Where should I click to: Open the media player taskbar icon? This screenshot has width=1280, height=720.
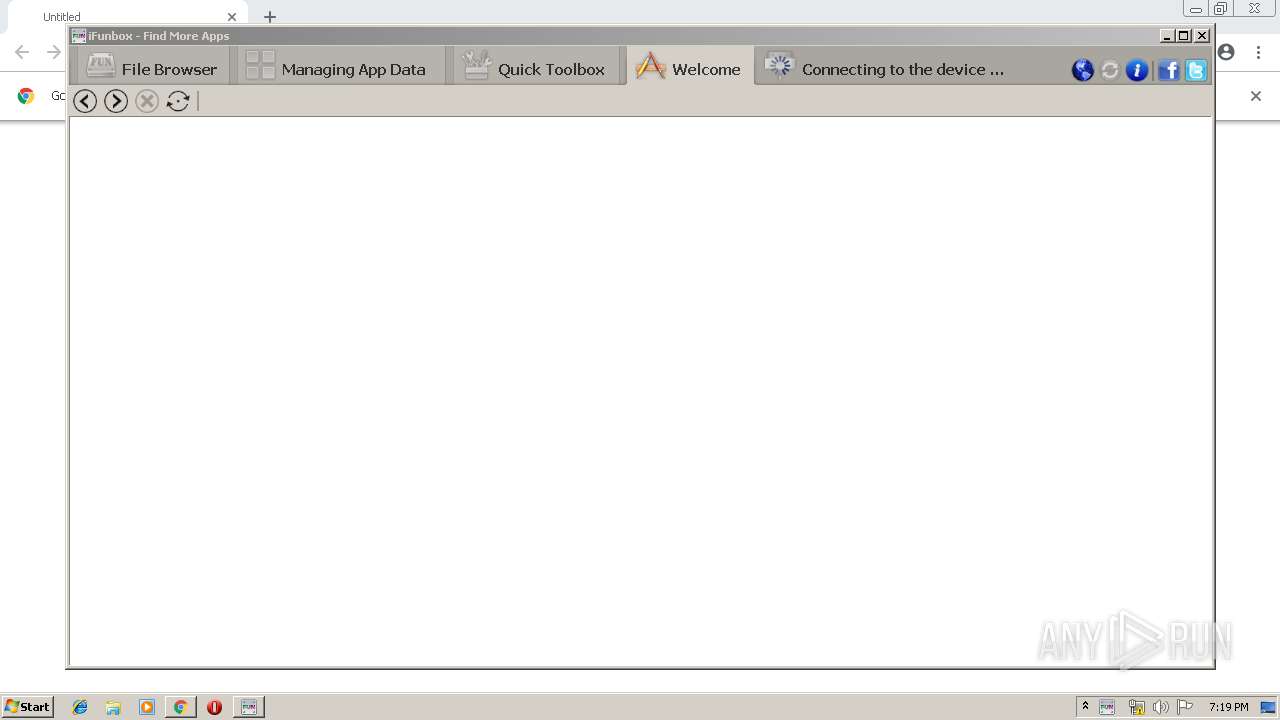(147, 707)
